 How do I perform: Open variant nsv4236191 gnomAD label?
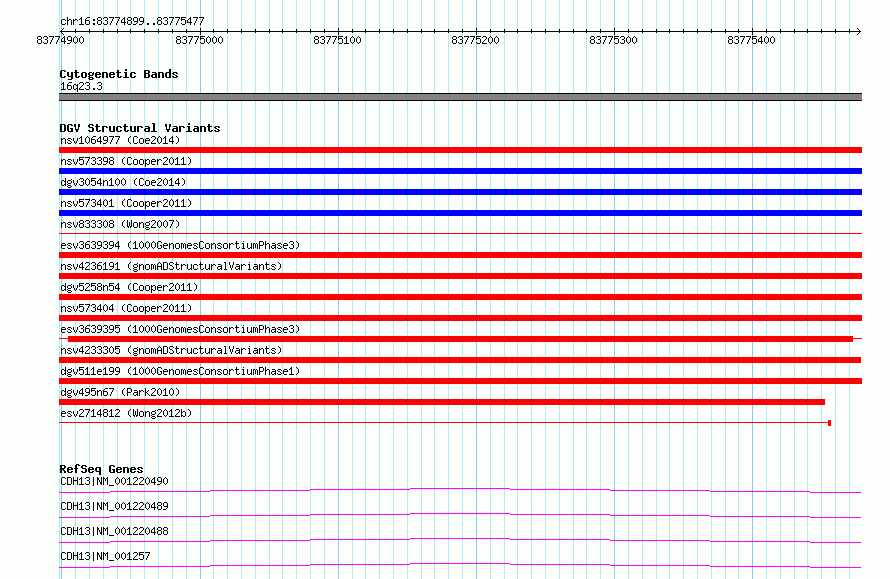click(171, 266)
